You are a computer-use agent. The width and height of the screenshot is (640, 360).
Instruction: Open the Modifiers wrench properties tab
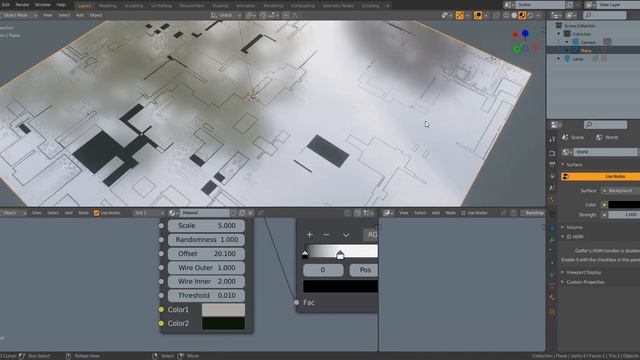tap(552, 240)
